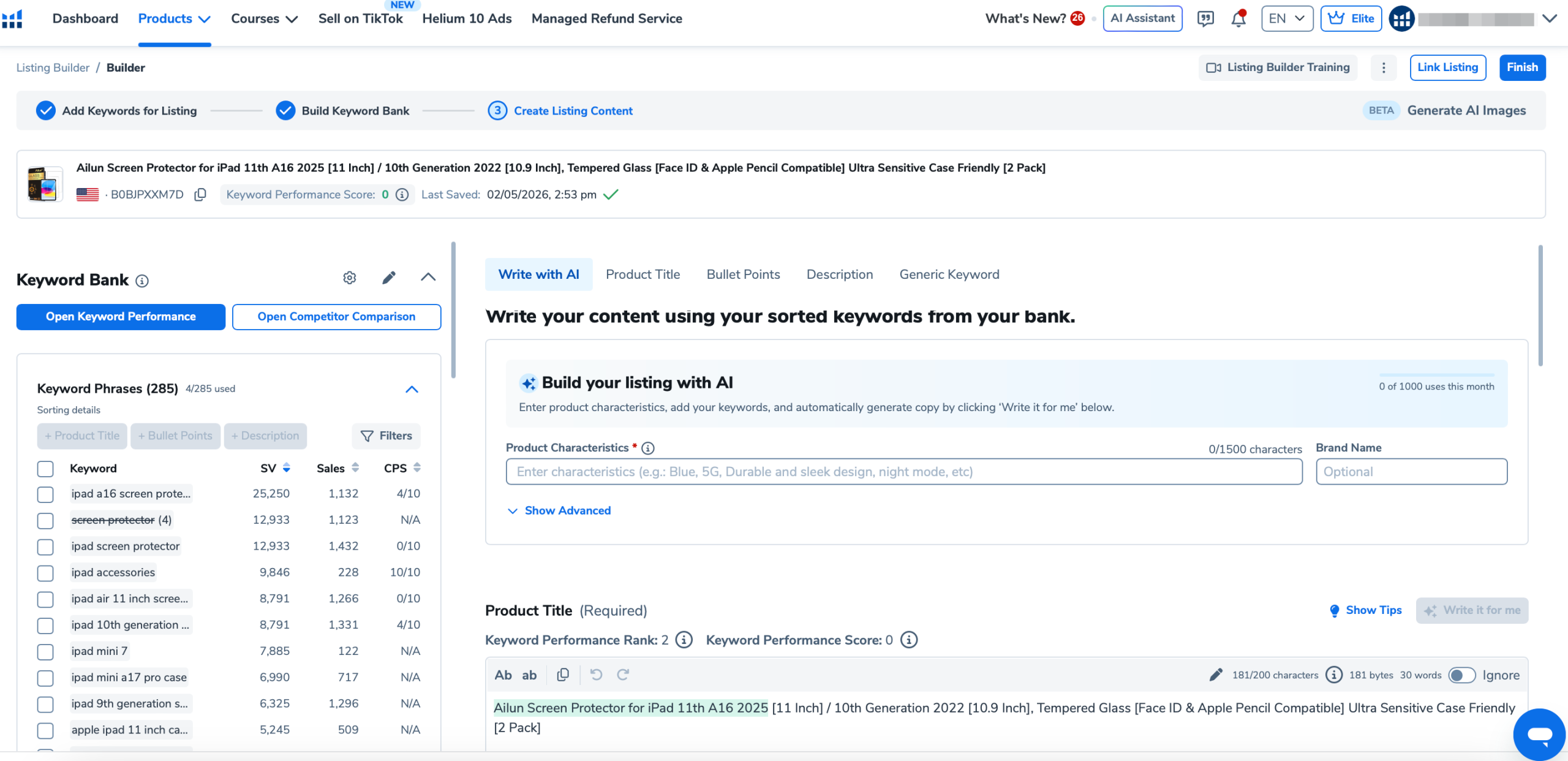Select all keywords with header checkbox
The width and height of the screenshot is (1568, 761).
pyautogui.click(x=45, y=469)
